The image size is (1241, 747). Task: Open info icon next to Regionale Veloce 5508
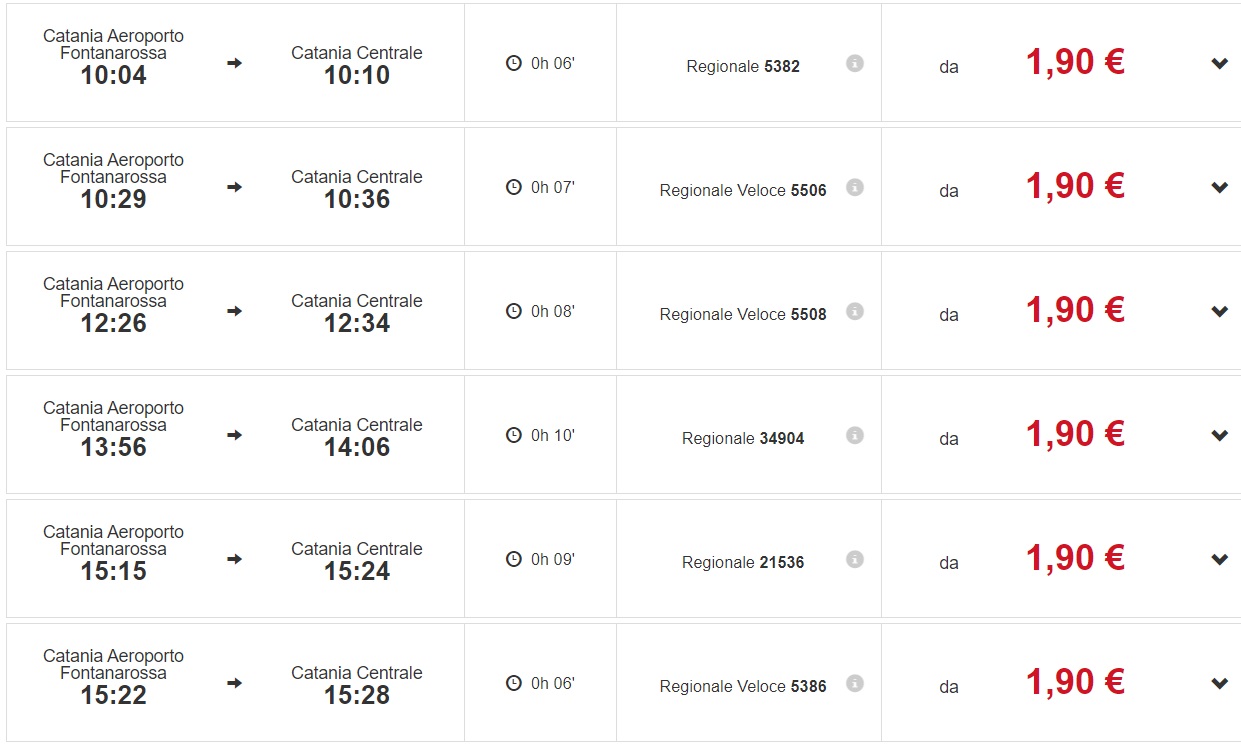coord(854,311)
